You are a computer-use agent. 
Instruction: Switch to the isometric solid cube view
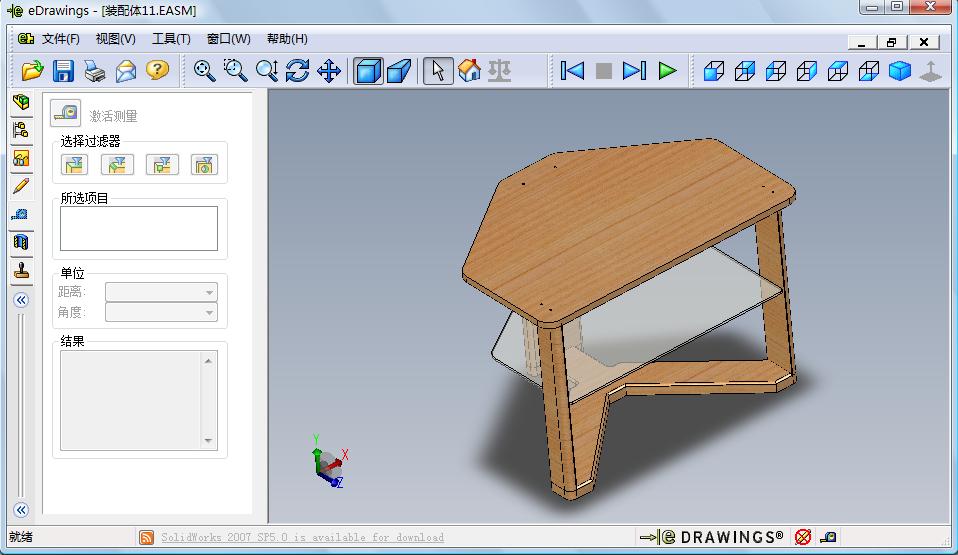[x=900, y=71]
